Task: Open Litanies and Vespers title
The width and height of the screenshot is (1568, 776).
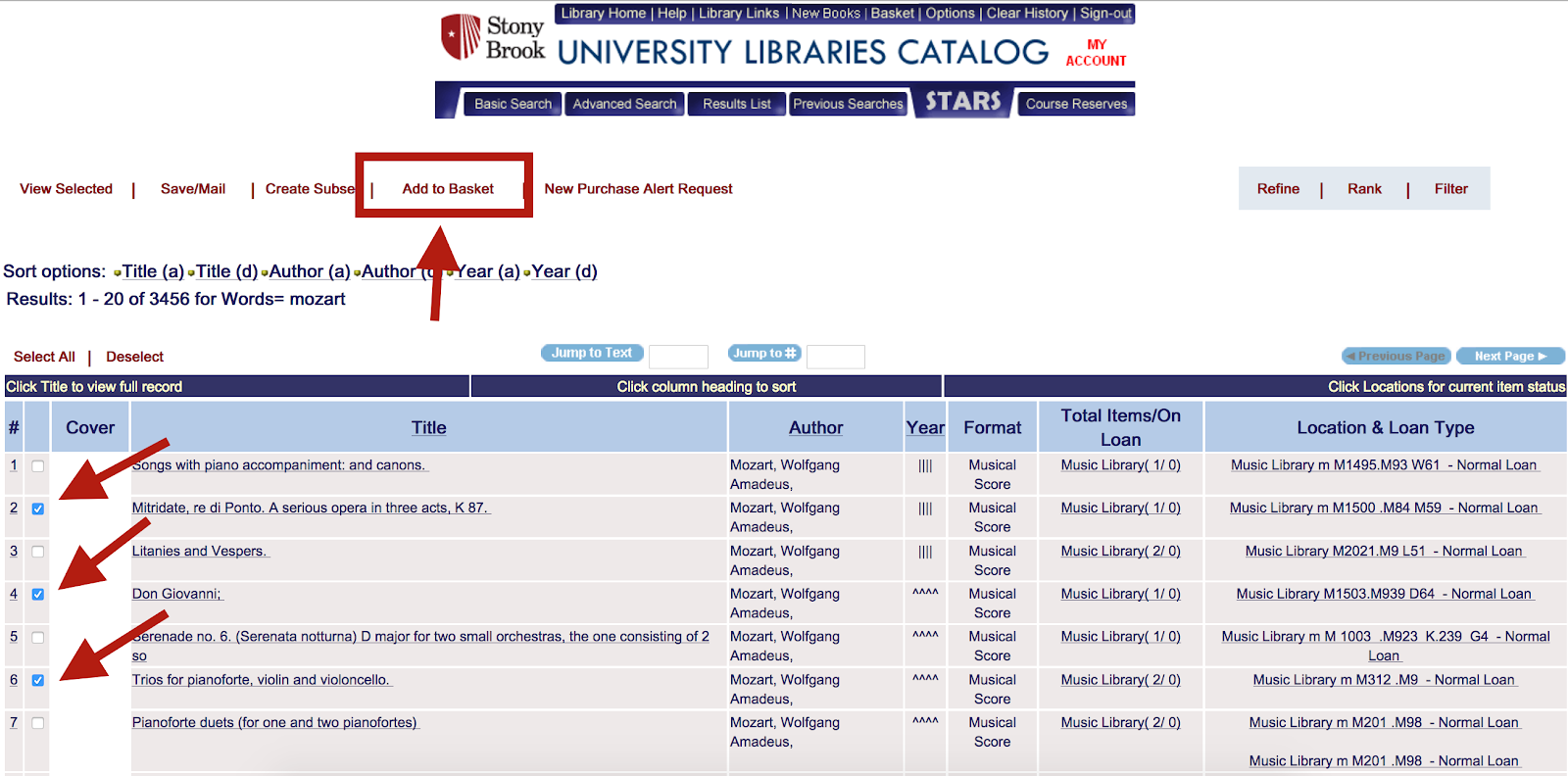Action: click(x=200, y=552)
